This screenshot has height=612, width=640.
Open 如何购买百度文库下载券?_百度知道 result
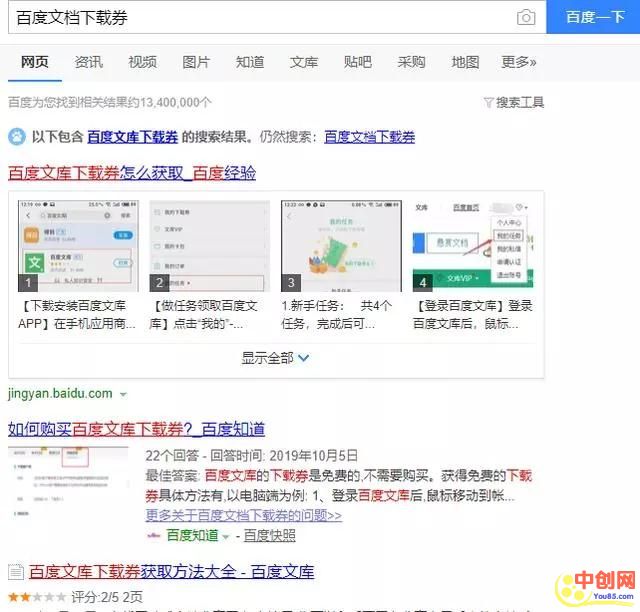click(136, 429)
